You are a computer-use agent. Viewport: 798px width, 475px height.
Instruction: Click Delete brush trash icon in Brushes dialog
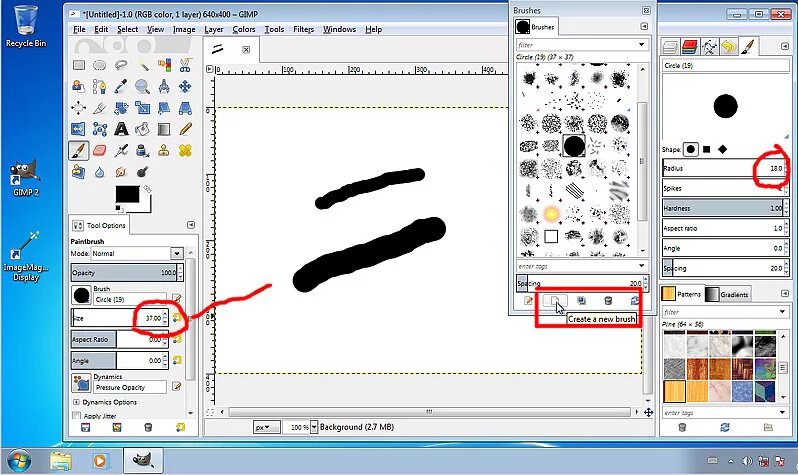[608, 301]
